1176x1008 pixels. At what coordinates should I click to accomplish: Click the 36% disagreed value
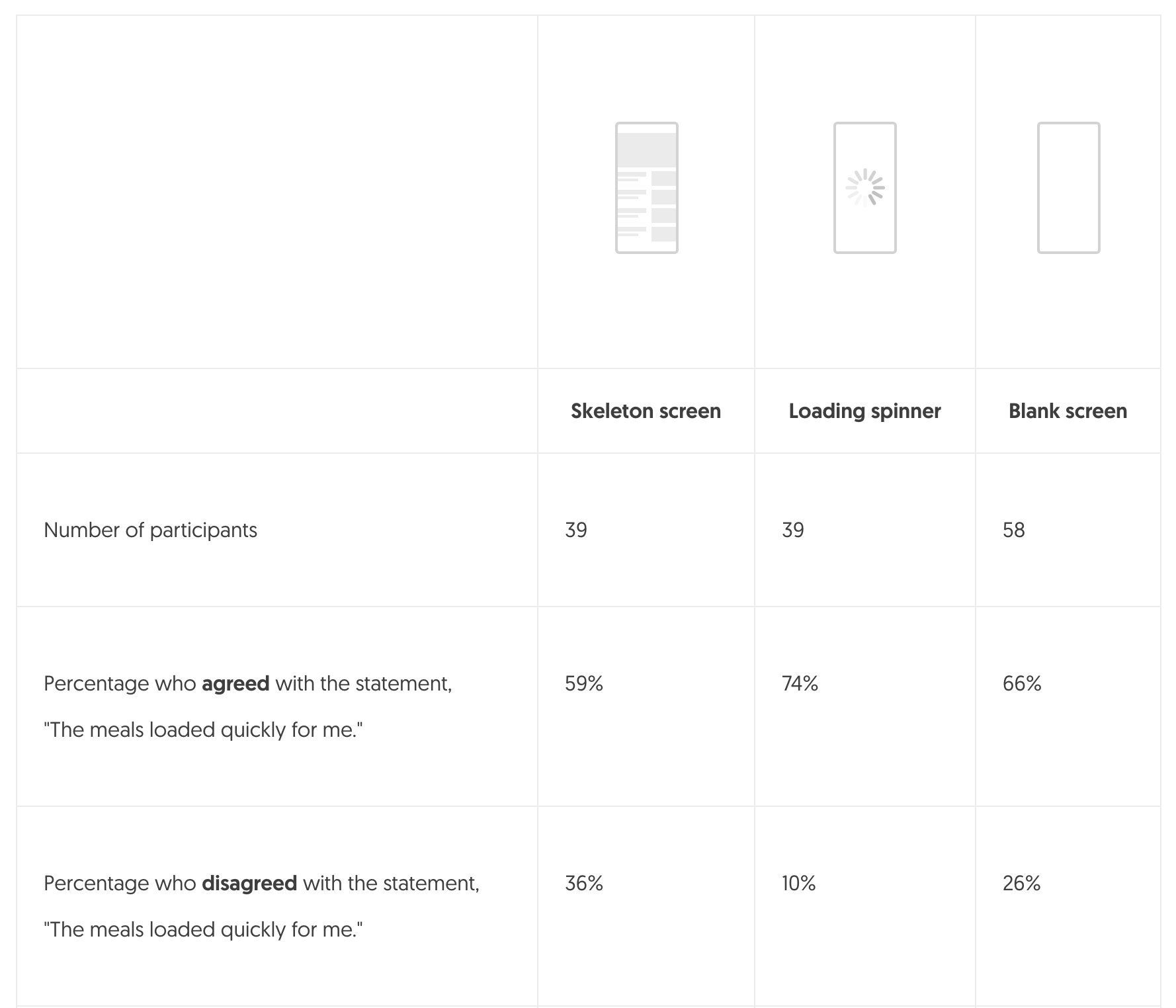click(x=584, y=883)
